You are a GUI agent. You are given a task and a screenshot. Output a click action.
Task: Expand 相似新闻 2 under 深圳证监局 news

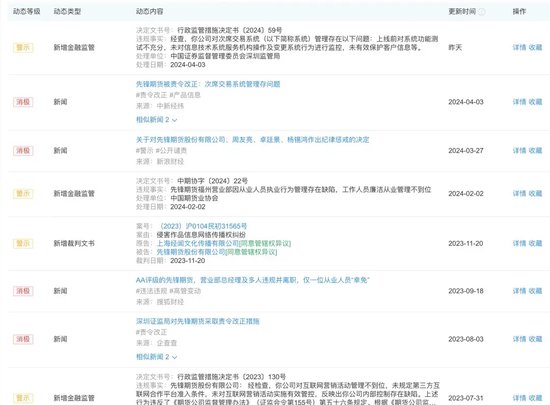(x=156, y=357)
